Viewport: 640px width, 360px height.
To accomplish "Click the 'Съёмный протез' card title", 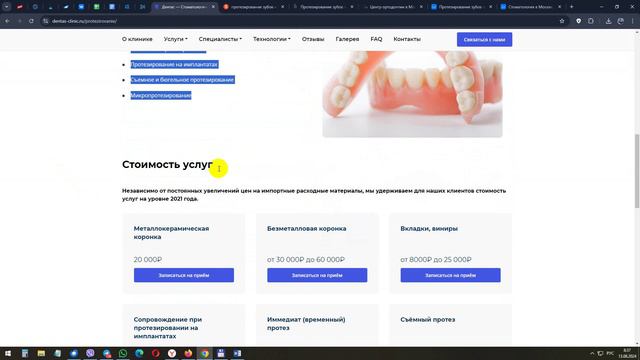I will (428, 320).
